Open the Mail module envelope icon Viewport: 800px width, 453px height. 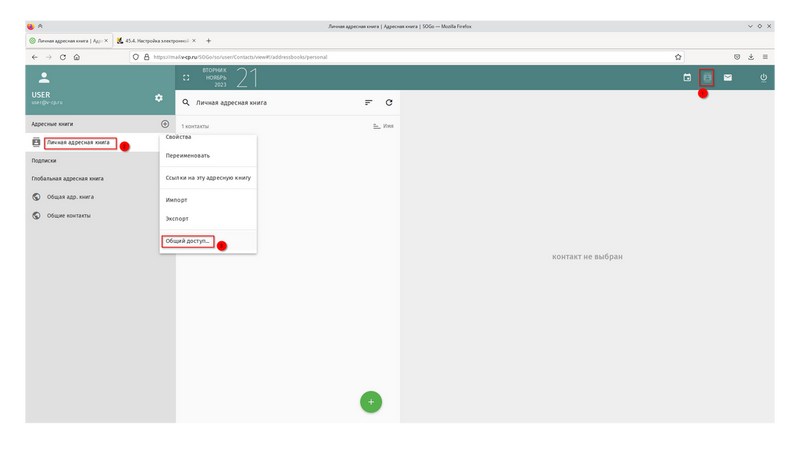(727, 77)
